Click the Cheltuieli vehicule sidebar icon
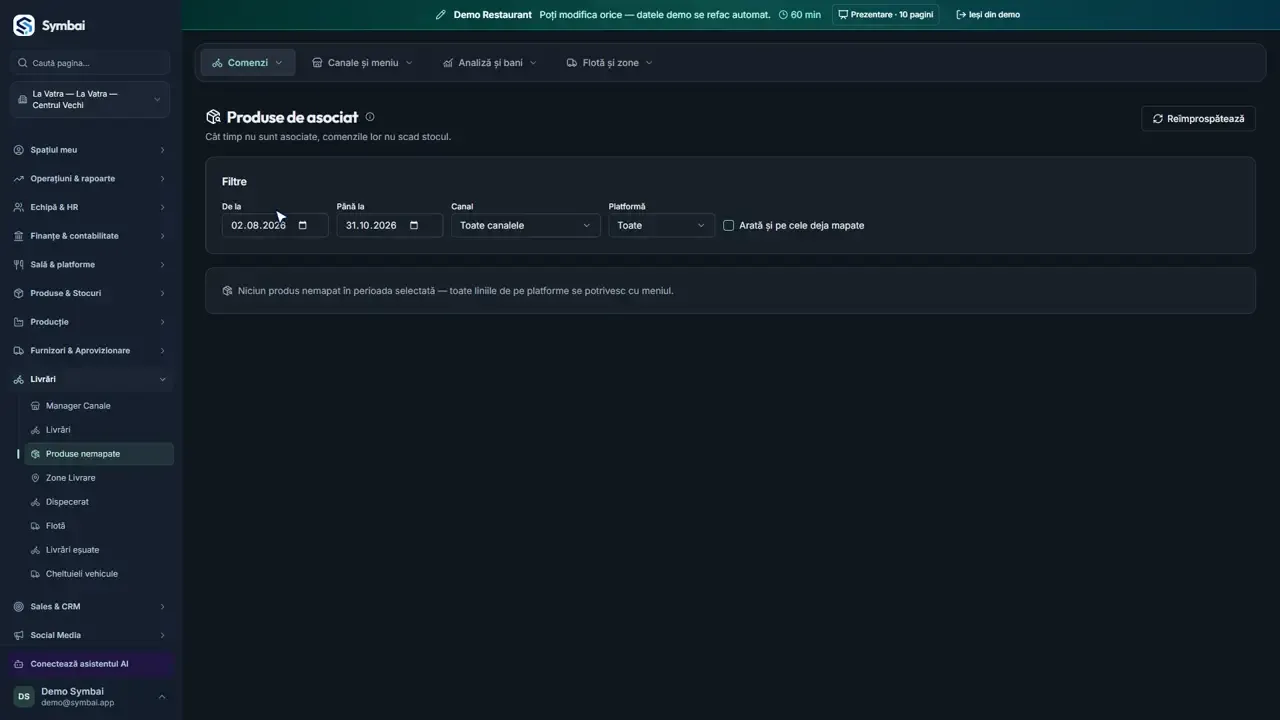Screen dimensions: 1280x720 pyautogui.click(x=36, y=574)
